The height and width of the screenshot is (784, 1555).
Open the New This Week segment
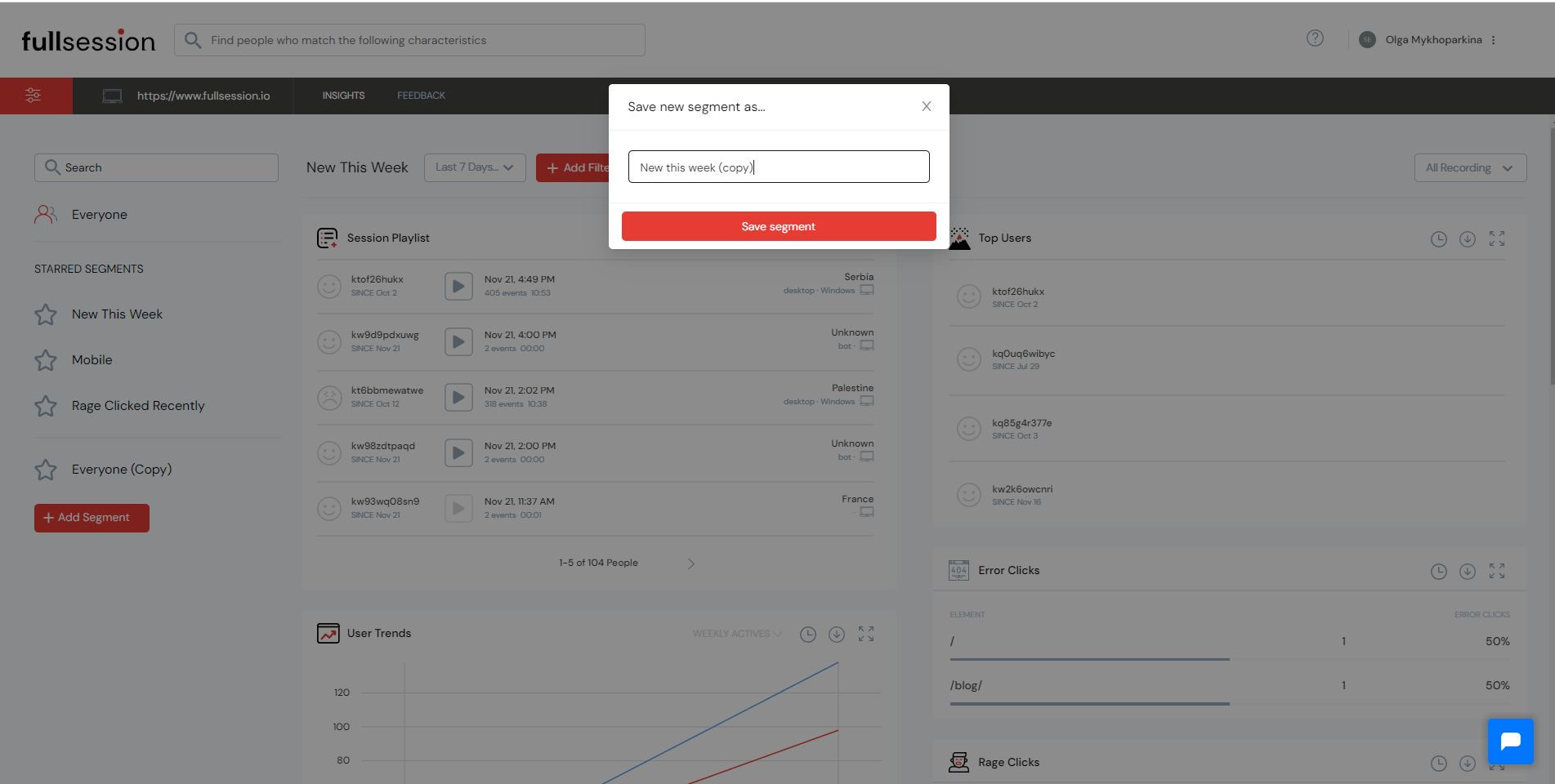(117, 314)
